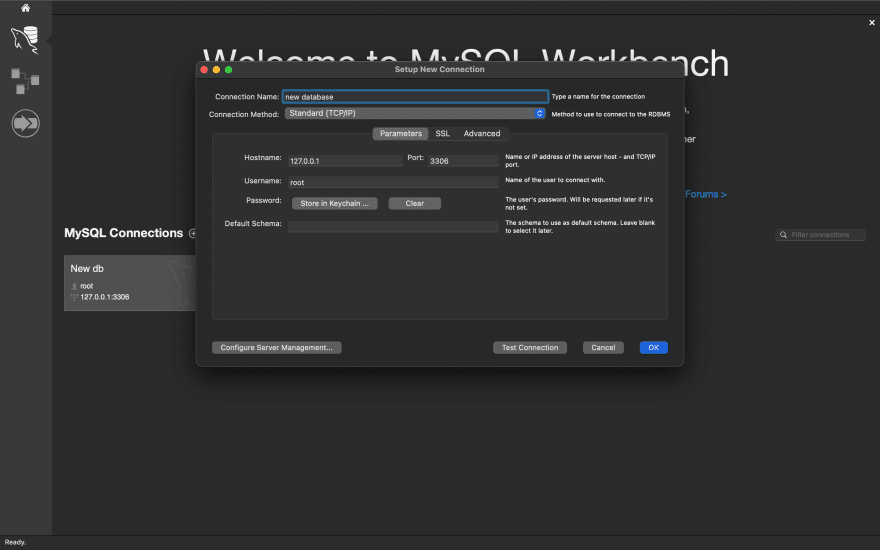Open the New db connection tile
The image size is (880, 550).
click(130, 283)
